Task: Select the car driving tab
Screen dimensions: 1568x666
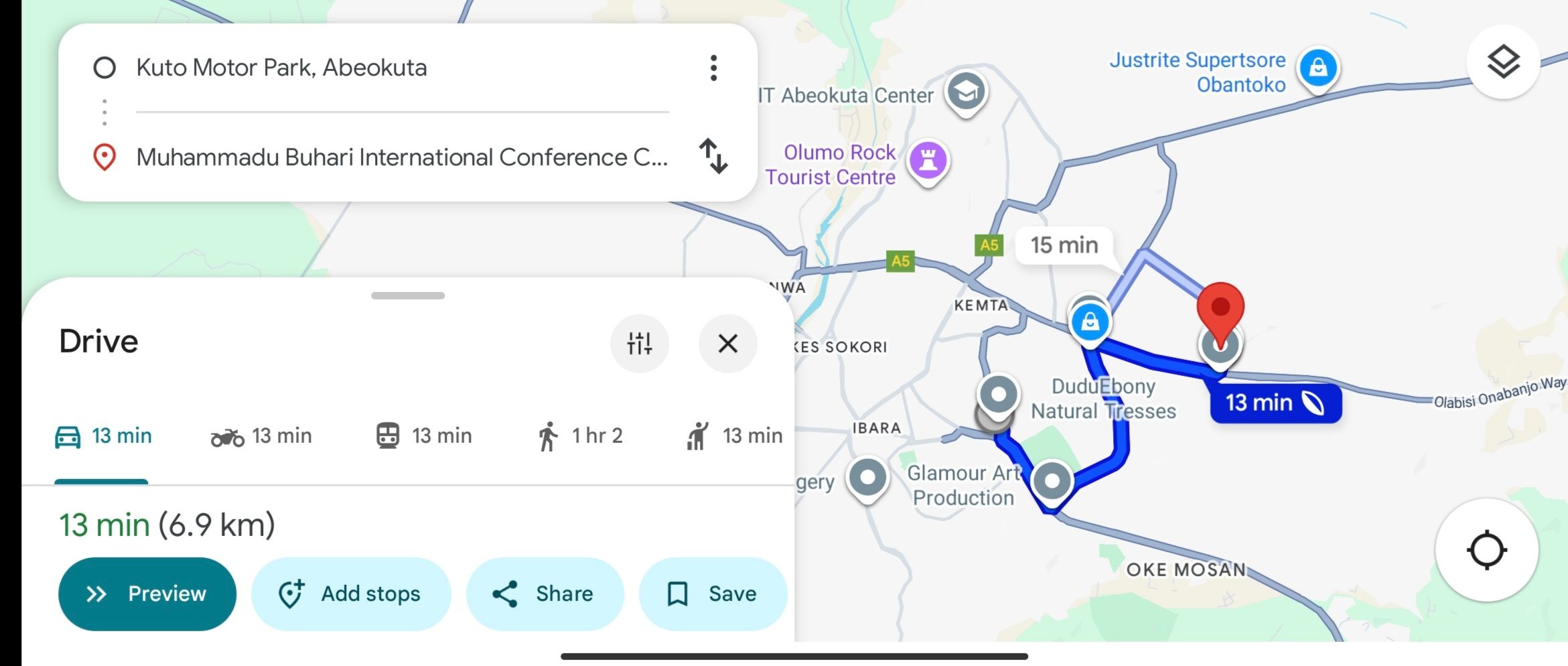Action: (x=103, y=436)
